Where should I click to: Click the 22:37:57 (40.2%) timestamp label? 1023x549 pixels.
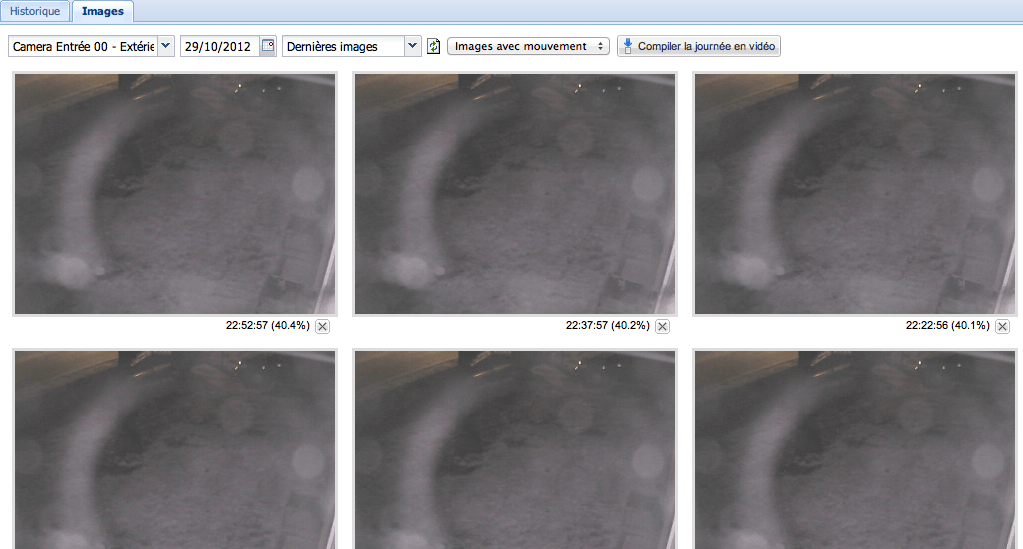[607, 325]
